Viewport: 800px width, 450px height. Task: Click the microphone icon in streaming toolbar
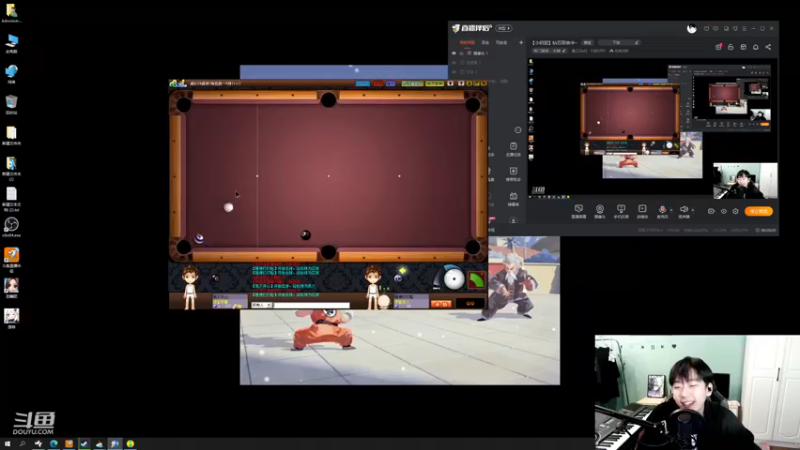(662, 209)
